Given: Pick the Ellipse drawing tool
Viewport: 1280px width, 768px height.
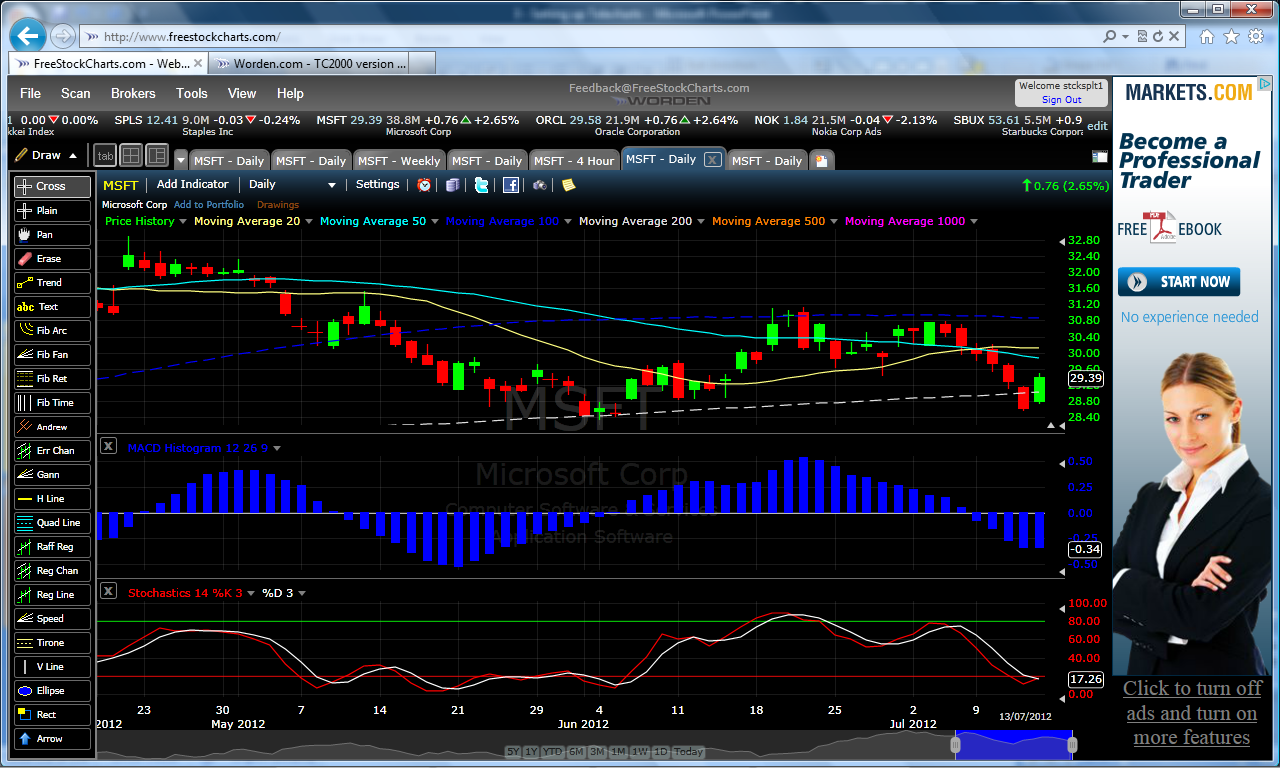Looking at the screenshot, I should pos(52,690).
